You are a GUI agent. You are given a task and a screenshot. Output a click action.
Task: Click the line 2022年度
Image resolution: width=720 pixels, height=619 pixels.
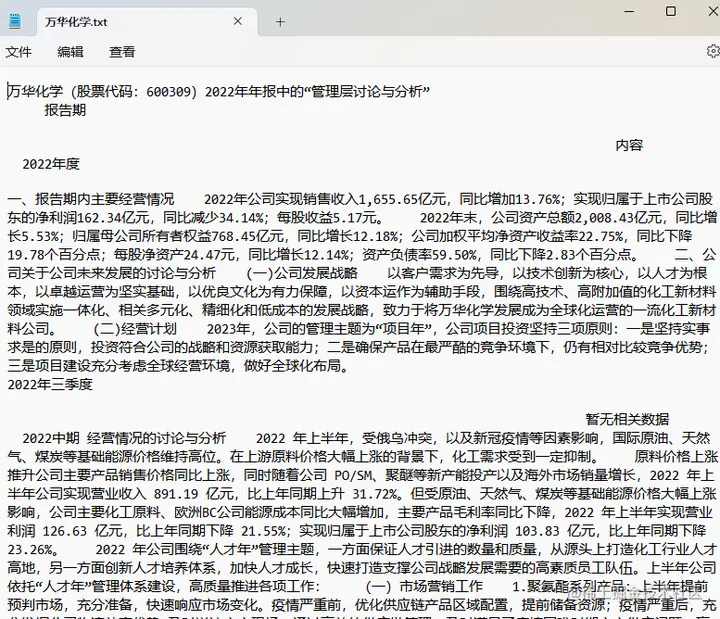pyautogui.click(x=51, y=164)
